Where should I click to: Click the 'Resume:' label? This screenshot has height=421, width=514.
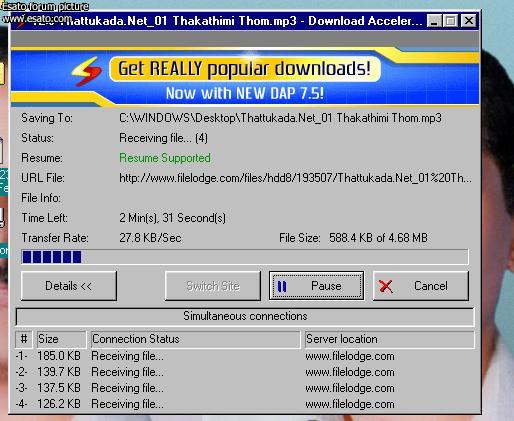click(42, 158)
